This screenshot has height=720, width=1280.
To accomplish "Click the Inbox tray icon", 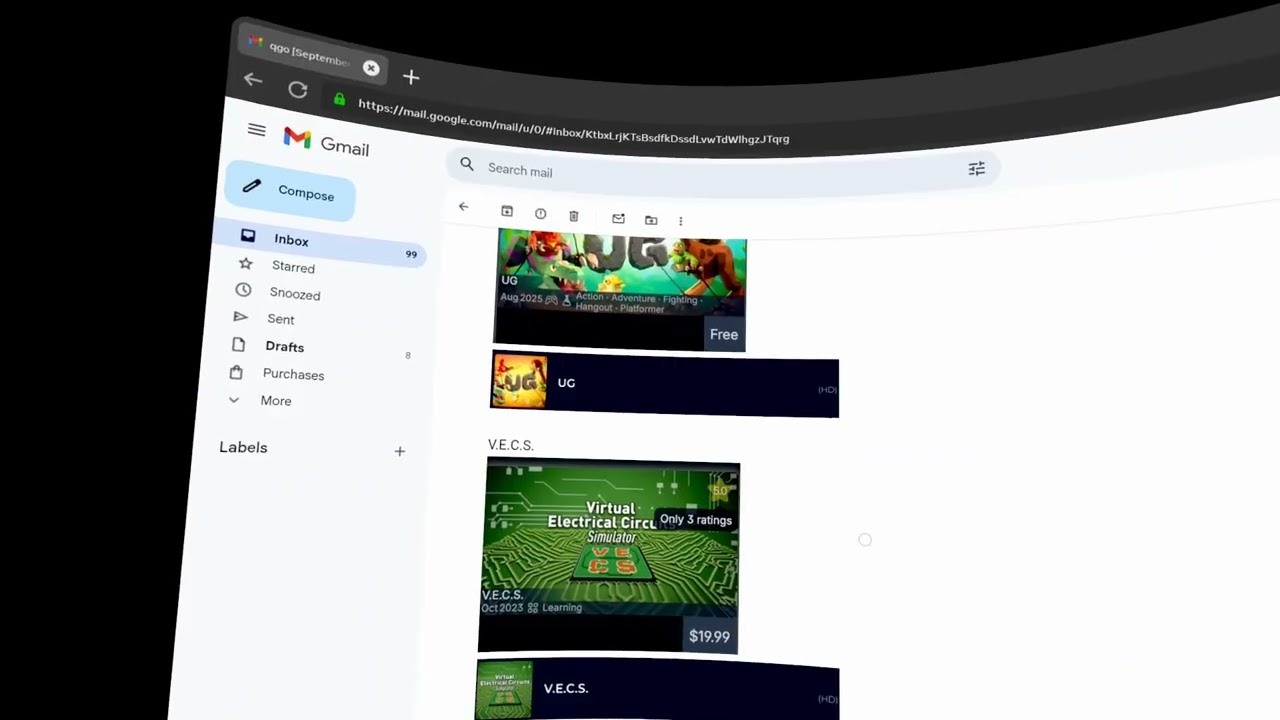I will [x=248, y=236].
